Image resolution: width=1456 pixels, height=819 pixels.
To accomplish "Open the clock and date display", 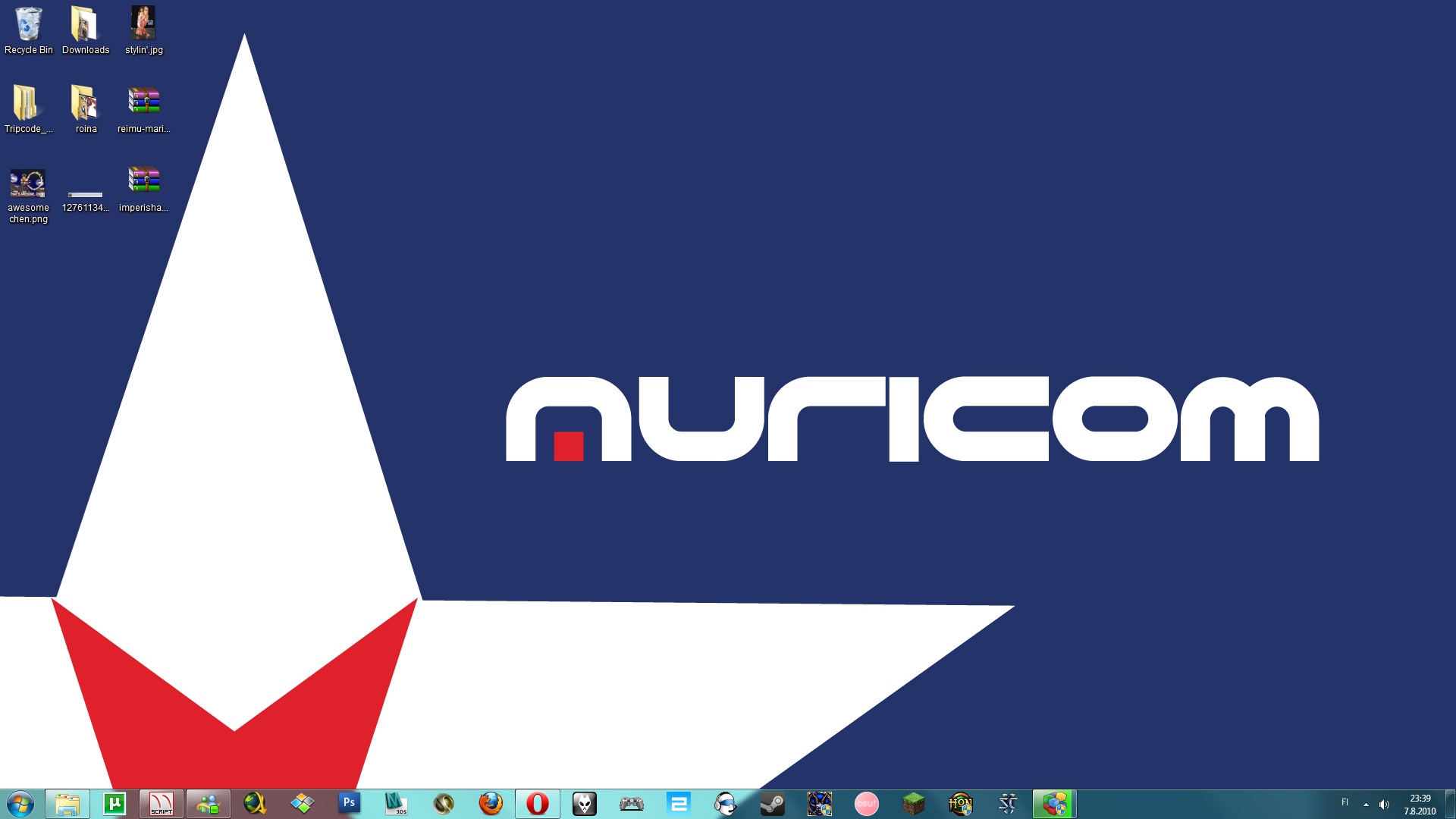I will pos(1420,805).
